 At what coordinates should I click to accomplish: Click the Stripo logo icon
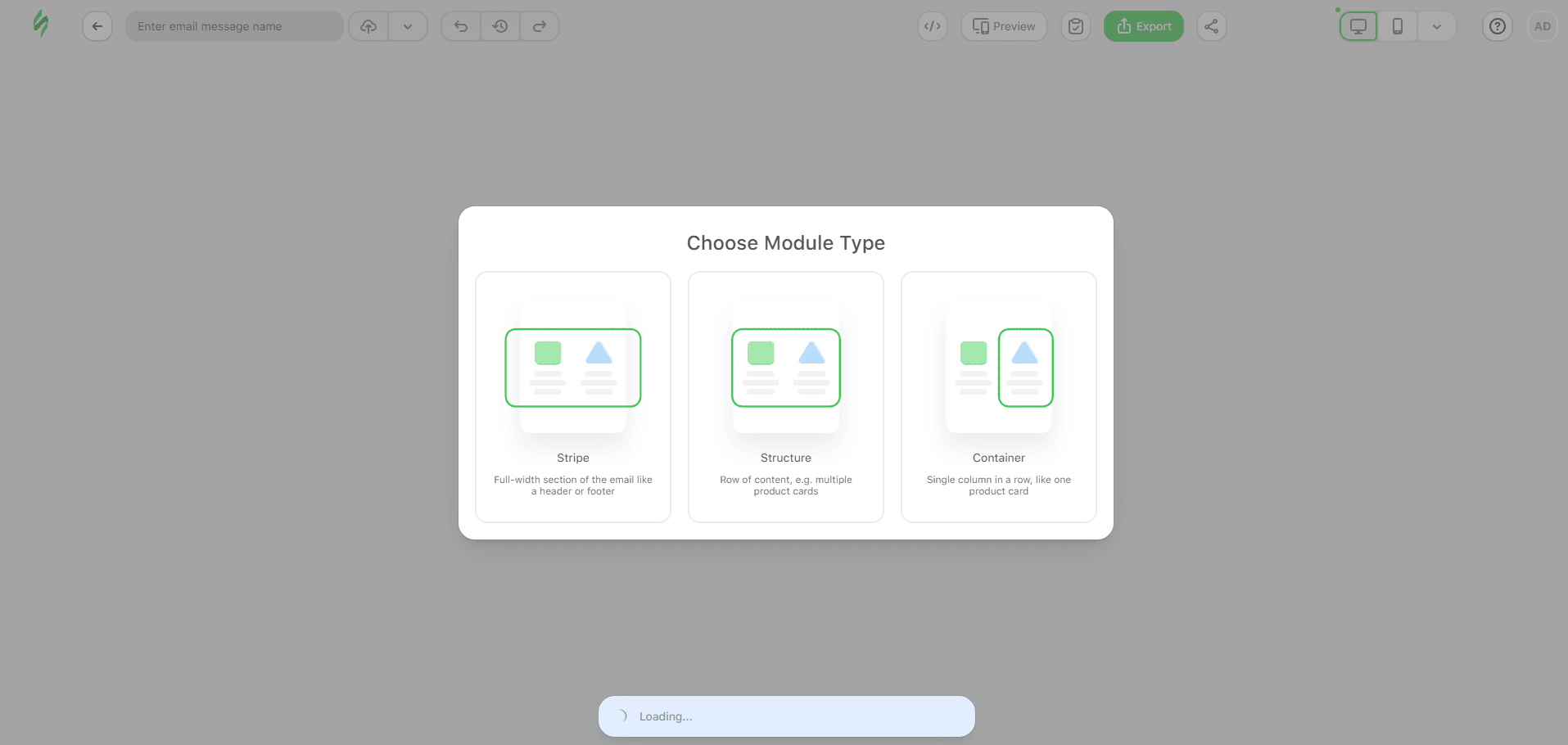pos(40,25)
